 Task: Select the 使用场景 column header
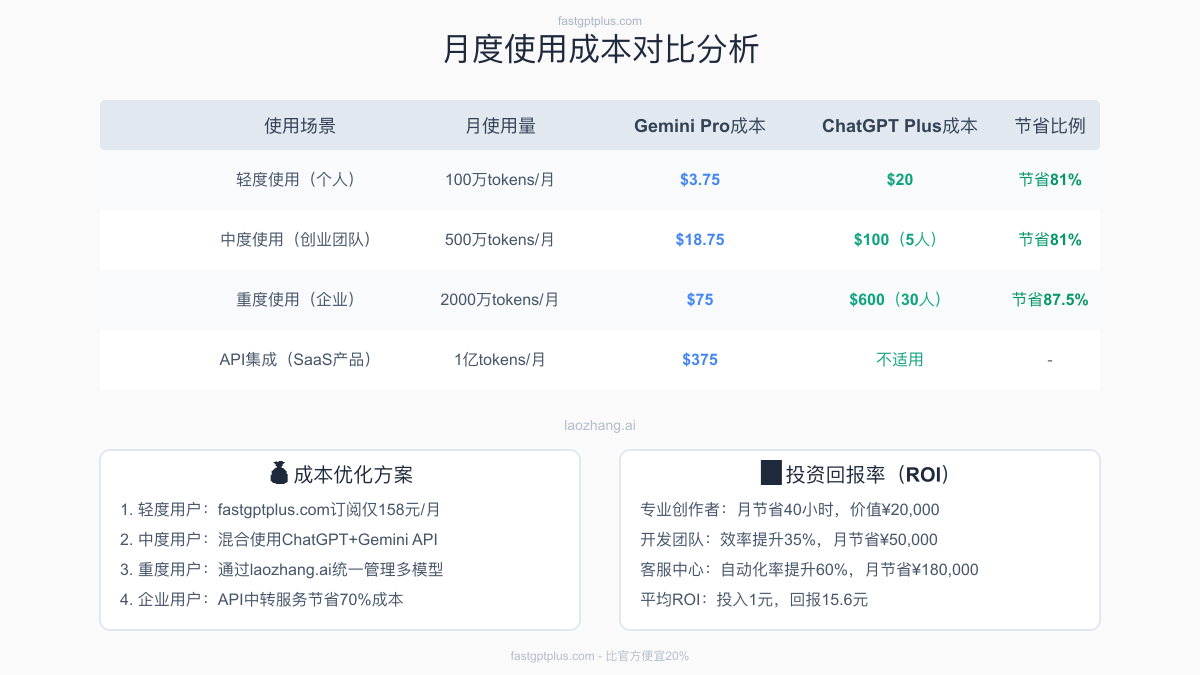pyautogui.click(x=300, y=126)
